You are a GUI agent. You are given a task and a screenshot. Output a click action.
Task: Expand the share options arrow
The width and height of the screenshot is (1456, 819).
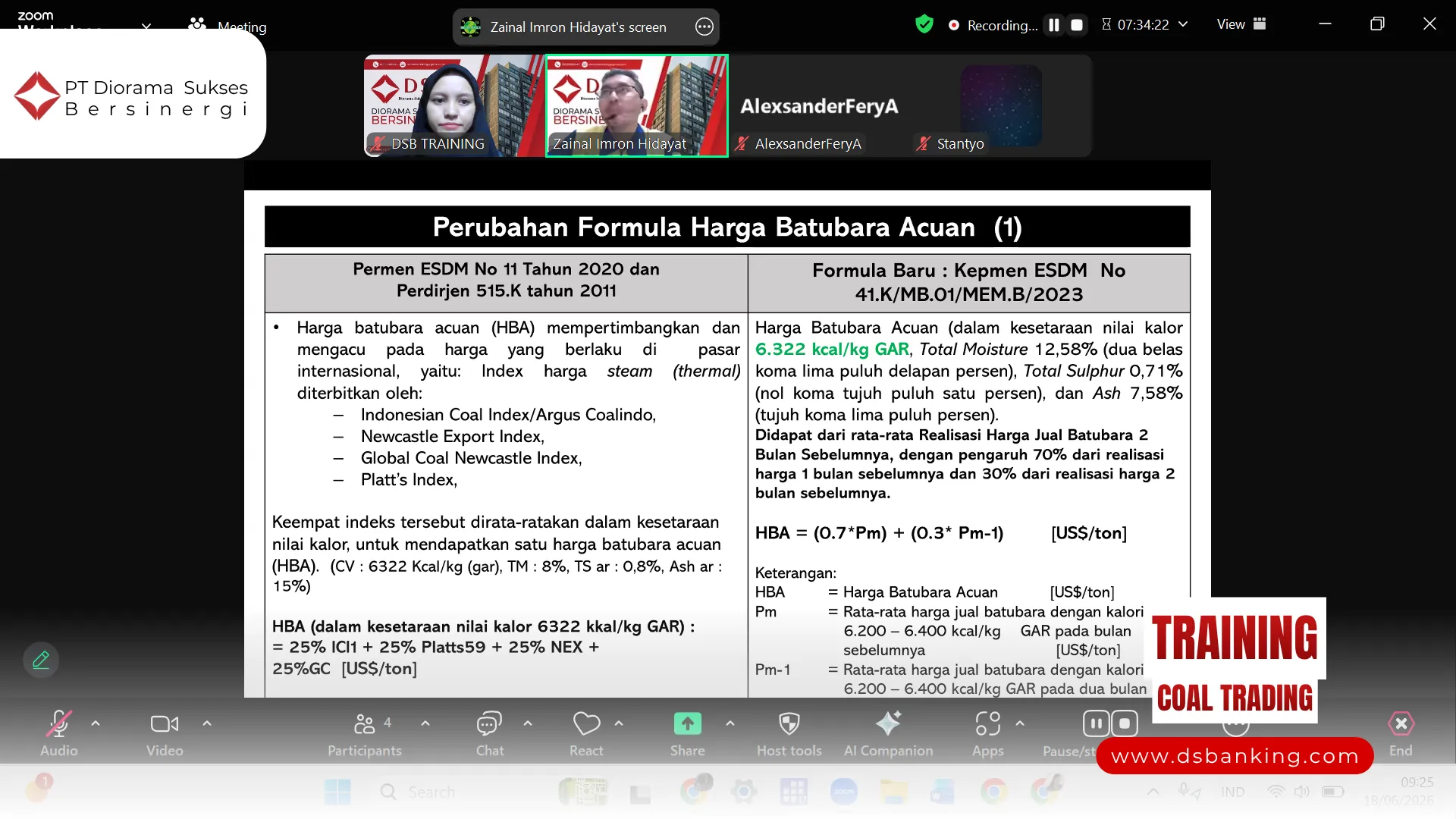click(x=730, y=723)
